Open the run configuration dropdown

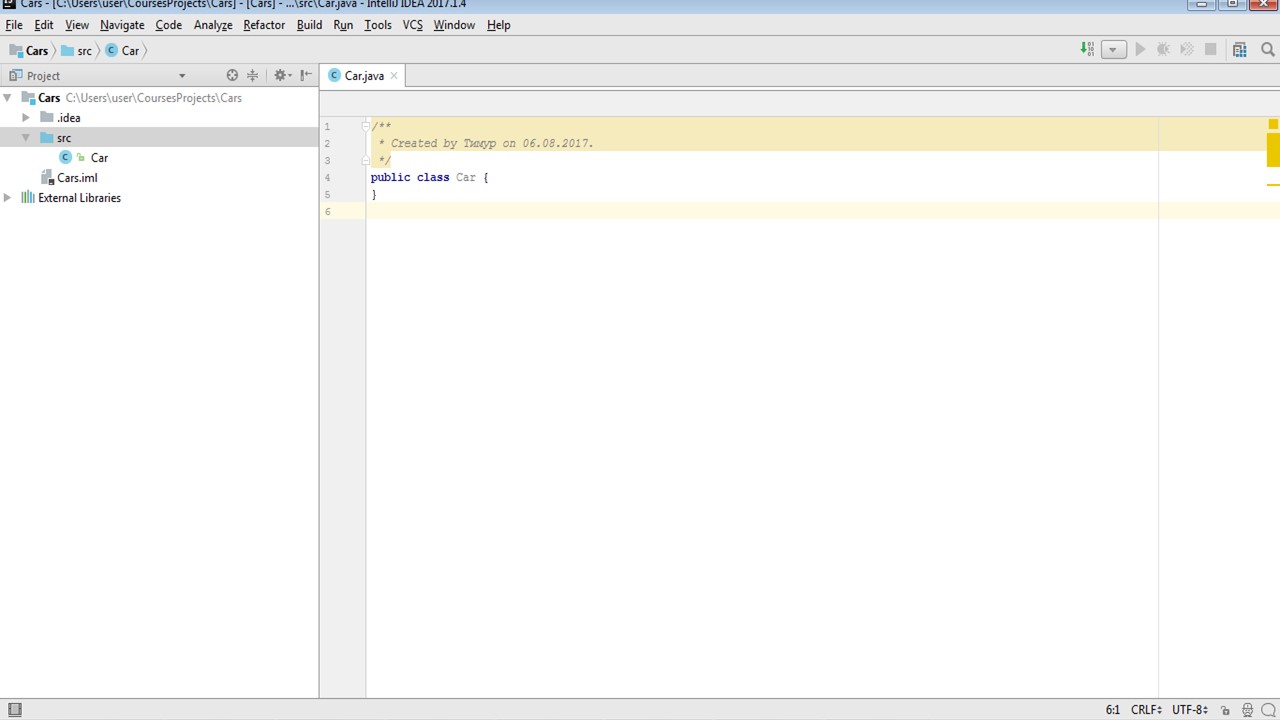(x=1113, y=49)
